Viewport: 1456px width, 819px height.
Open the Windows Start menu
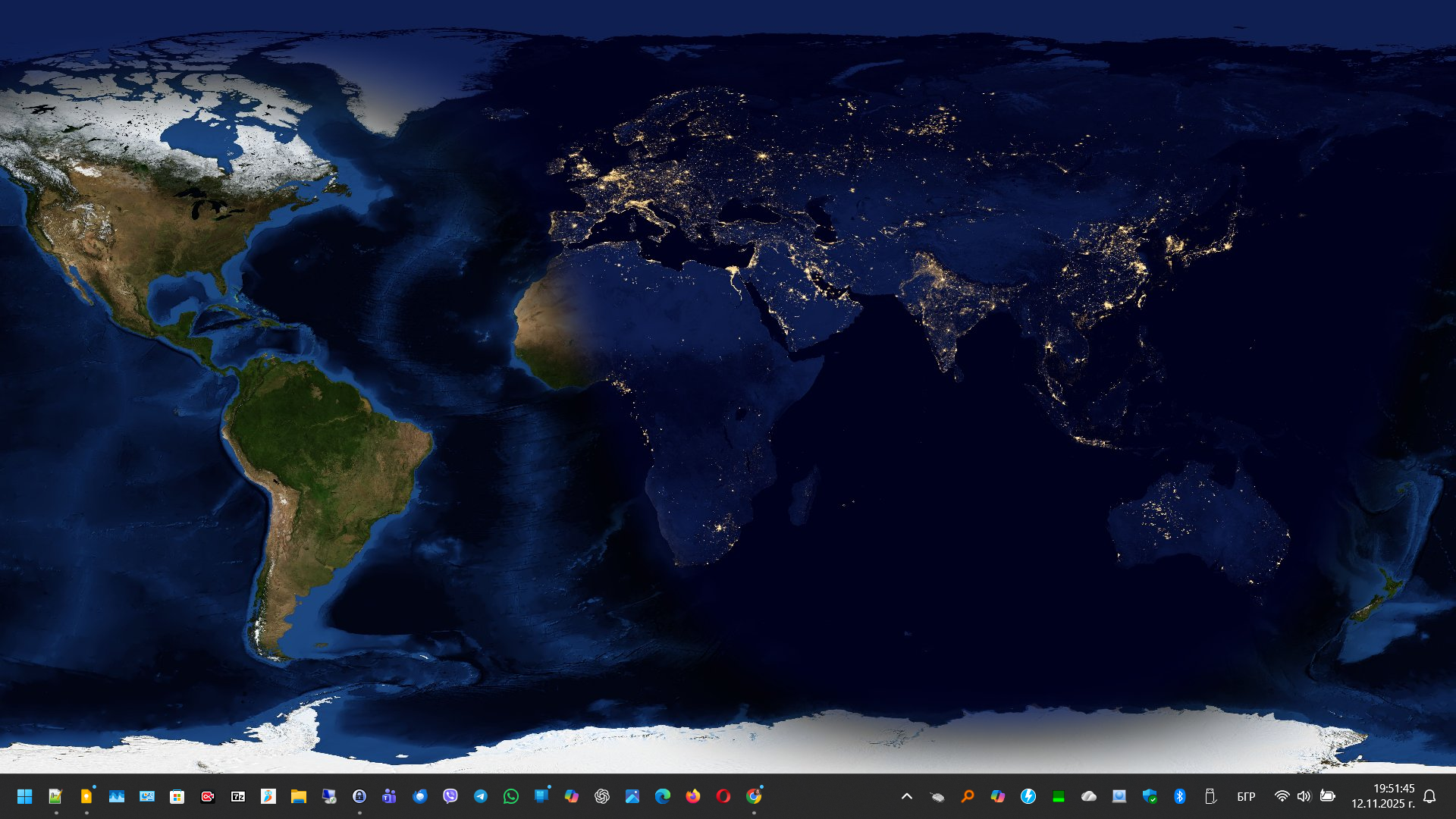pyautogui.click(x=24, y=796)
